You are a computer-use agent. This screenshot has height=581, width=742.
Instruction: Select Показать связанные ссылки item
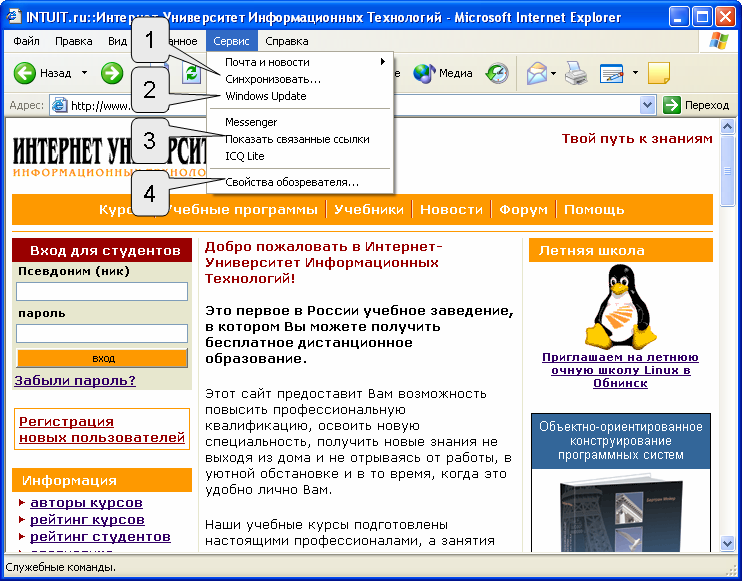300,139
